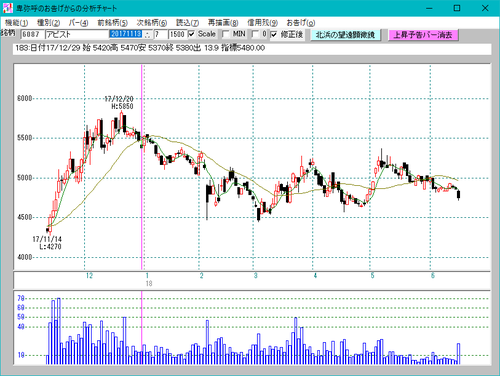Uncheck the 修正後 checkbox

tap(274, 34)
